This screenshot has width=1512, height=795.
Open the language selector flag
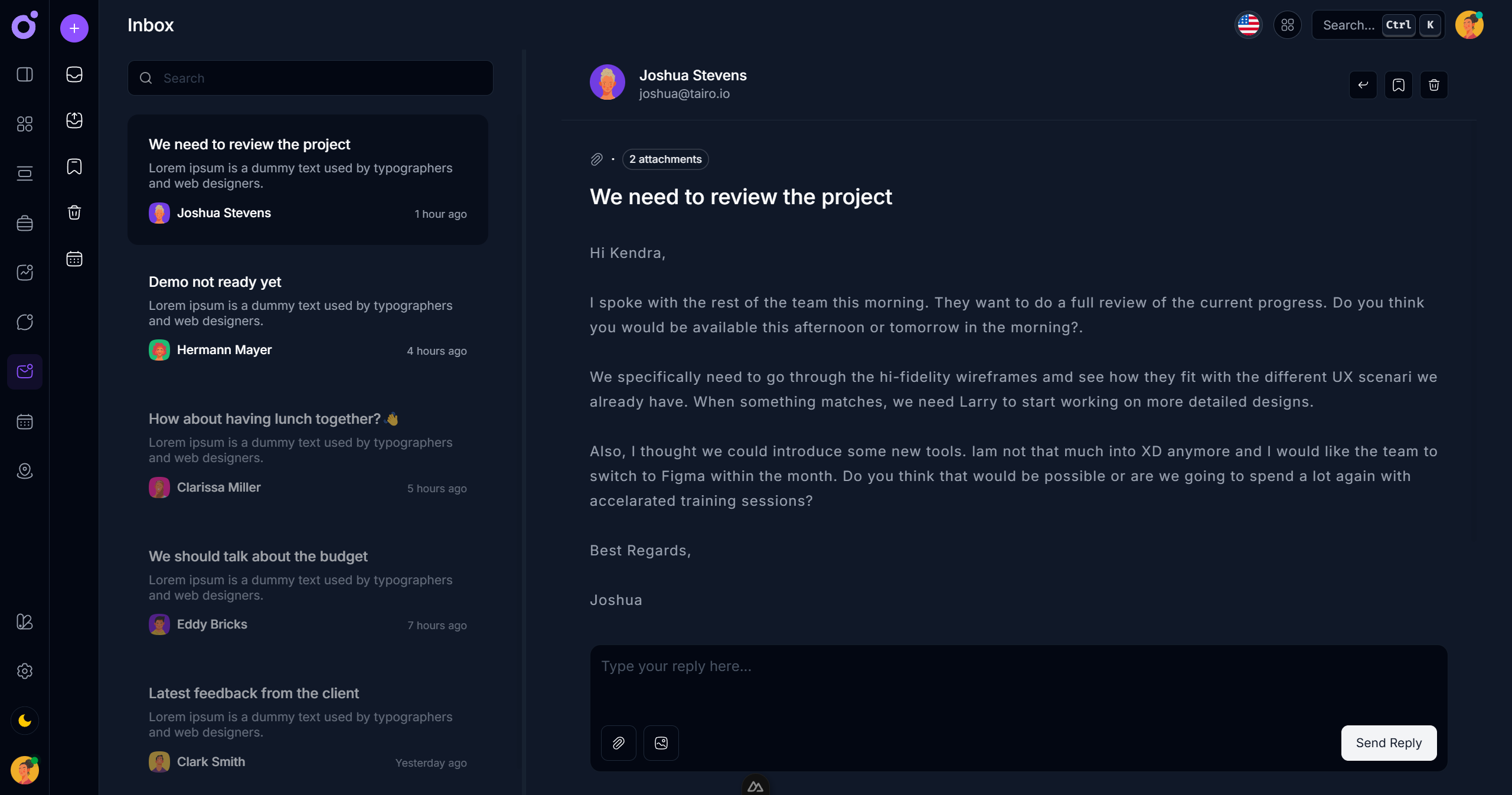click(1249, 25)
